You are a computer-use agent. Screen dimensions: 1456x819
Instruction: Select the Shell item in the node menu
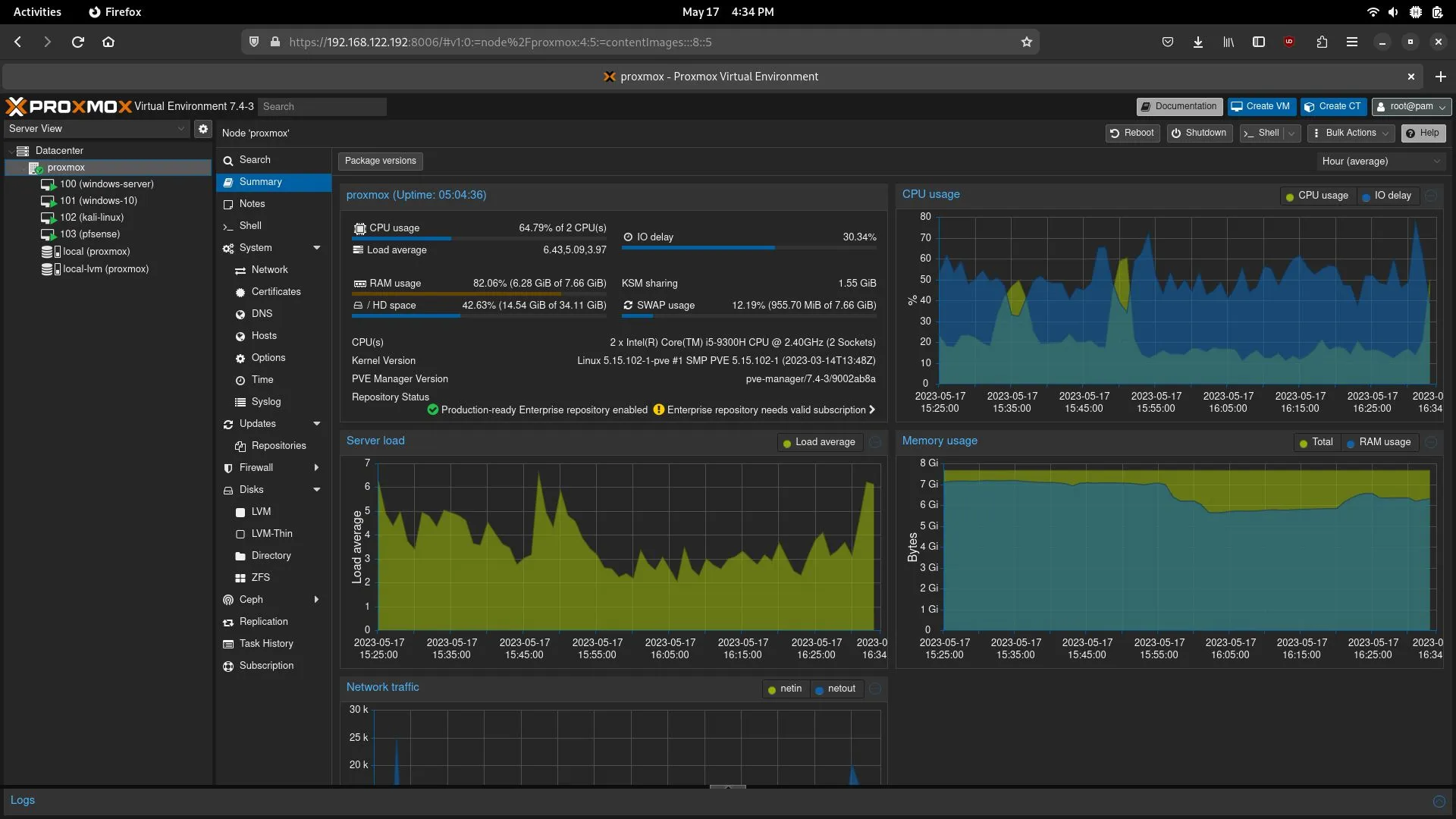pos(249,225)
